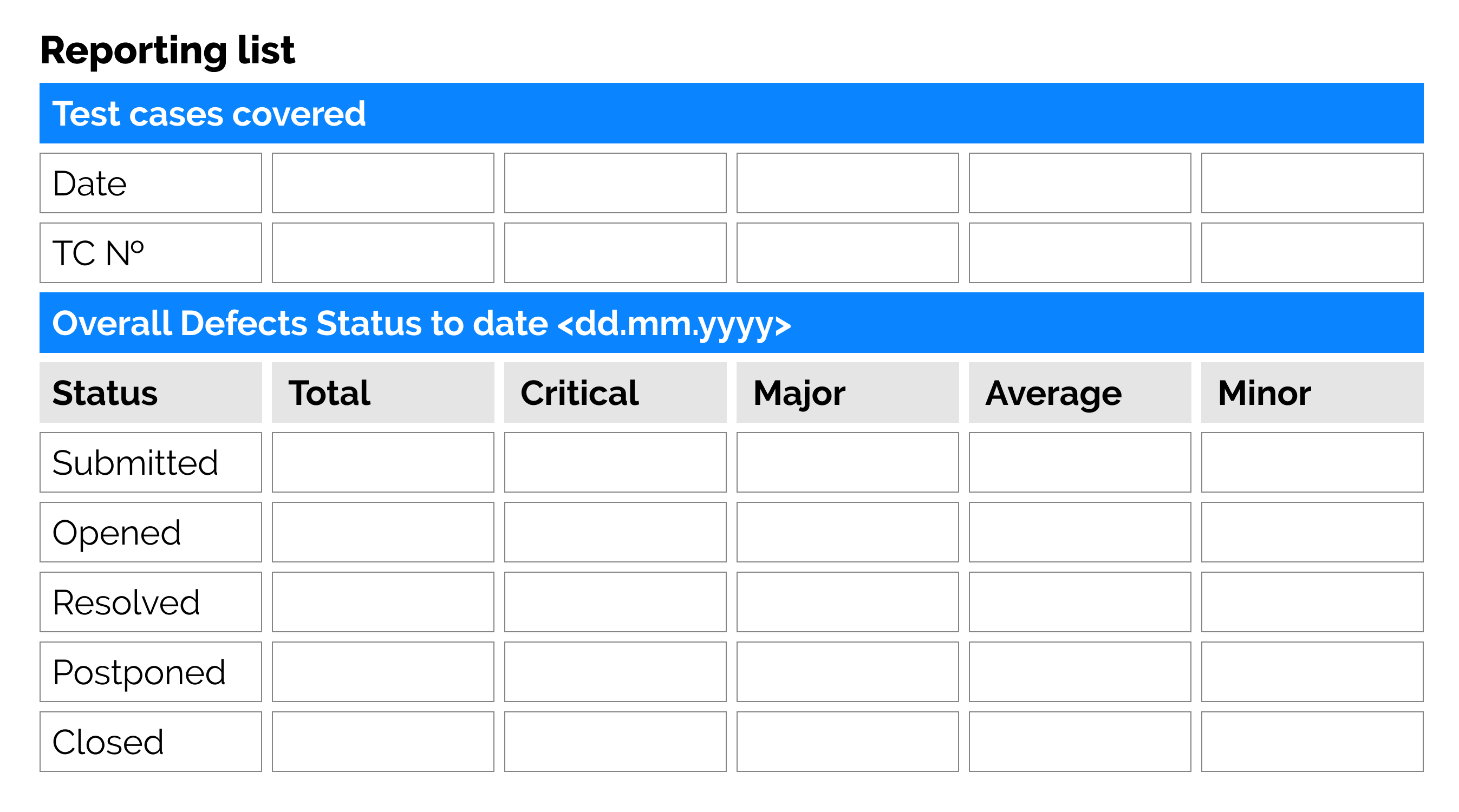Click the Reporting list title
Image resolution: width=1459 pixels, height=812 pixels.
coord(168,51)
